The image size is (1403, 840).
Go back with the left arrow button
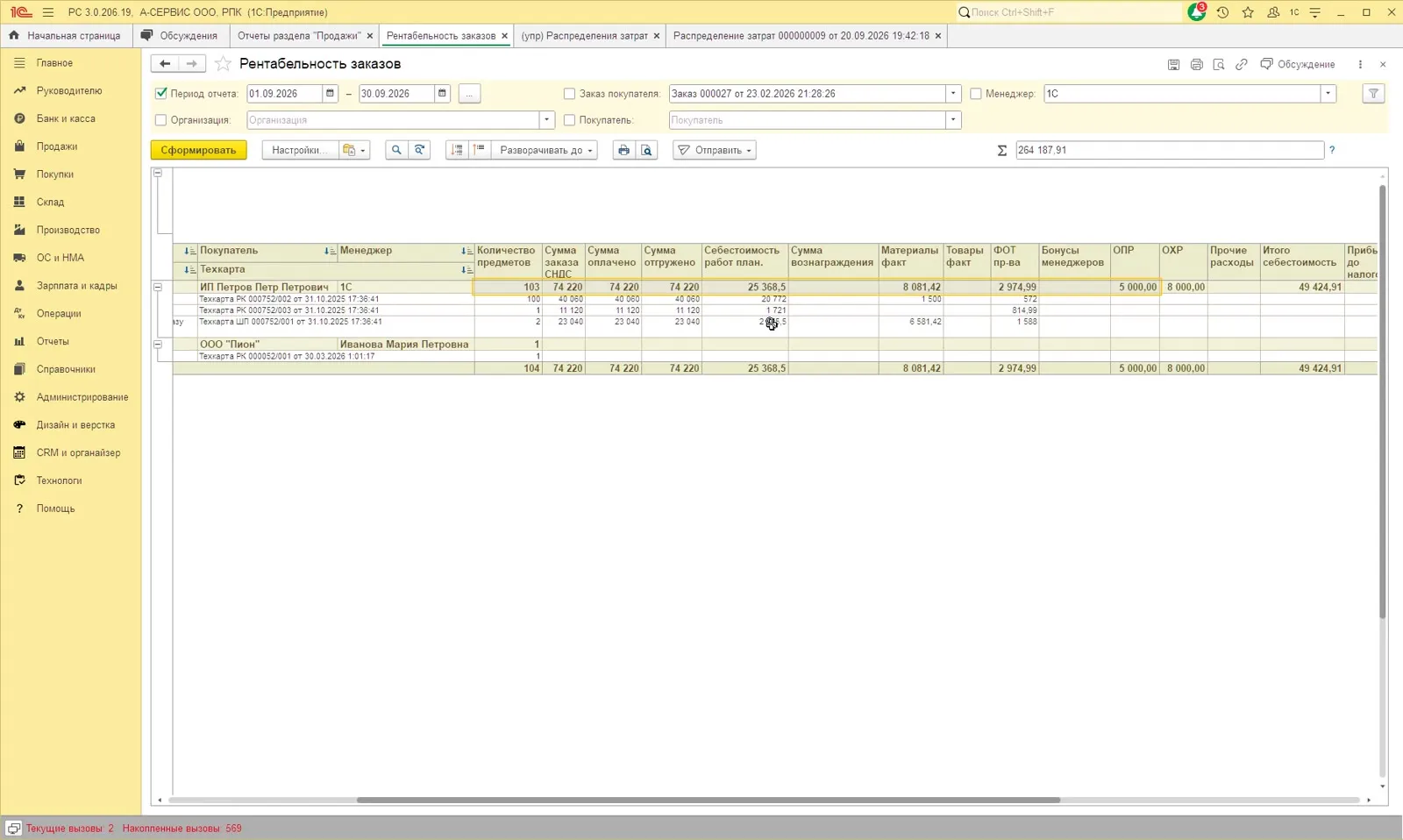(x=165, y=63)
